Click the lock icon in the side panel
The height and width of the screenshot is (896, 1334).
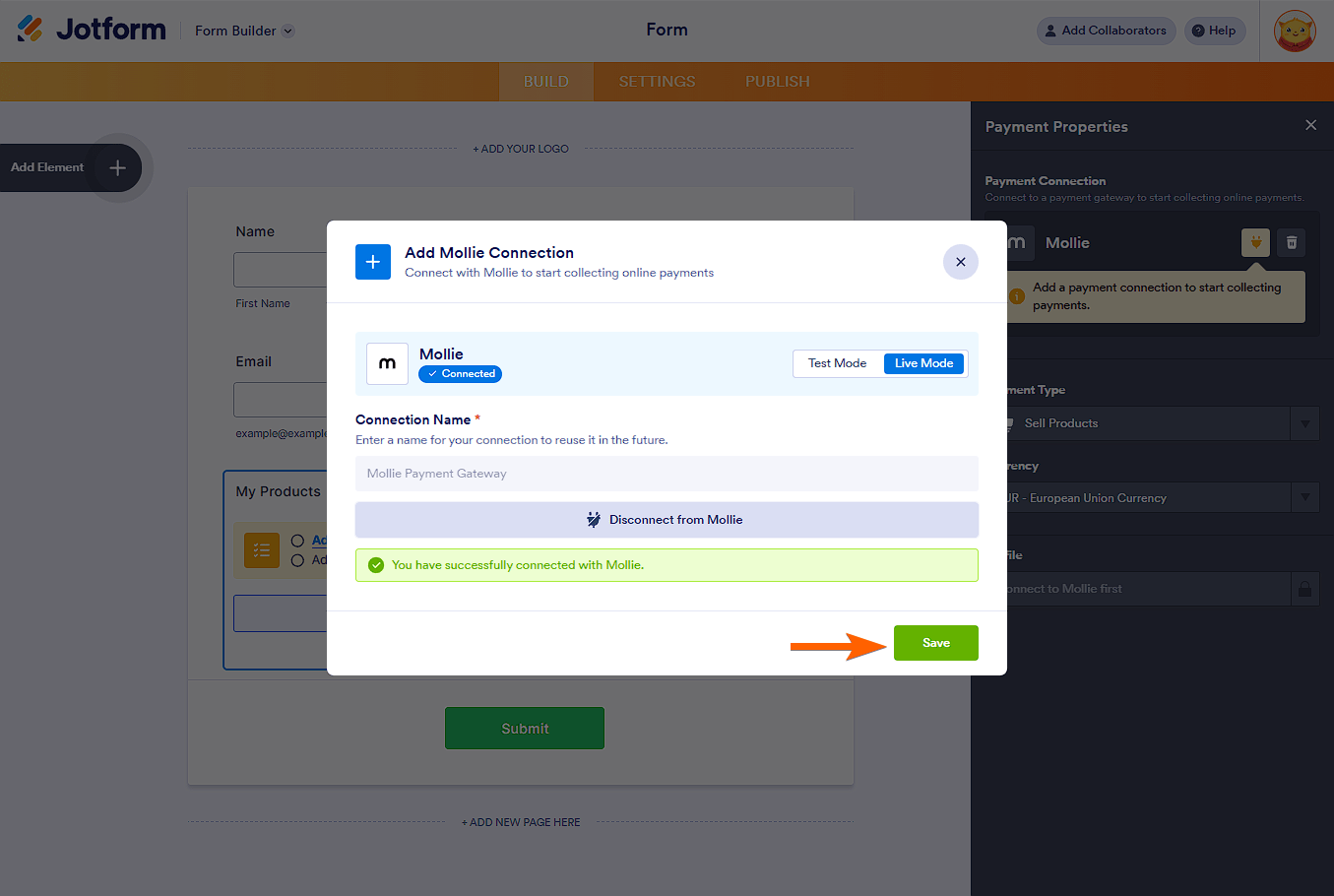[x=1304, y=589]
